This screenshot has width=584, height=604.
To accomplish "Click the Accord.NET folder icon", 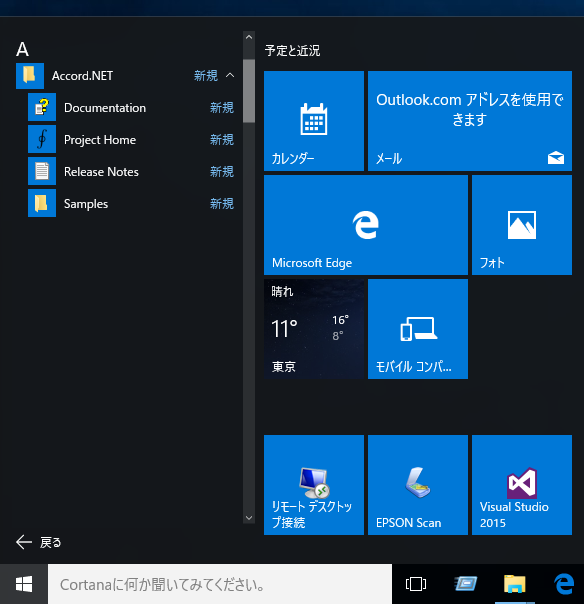I will pyautogui.click(x=30, y=76).
